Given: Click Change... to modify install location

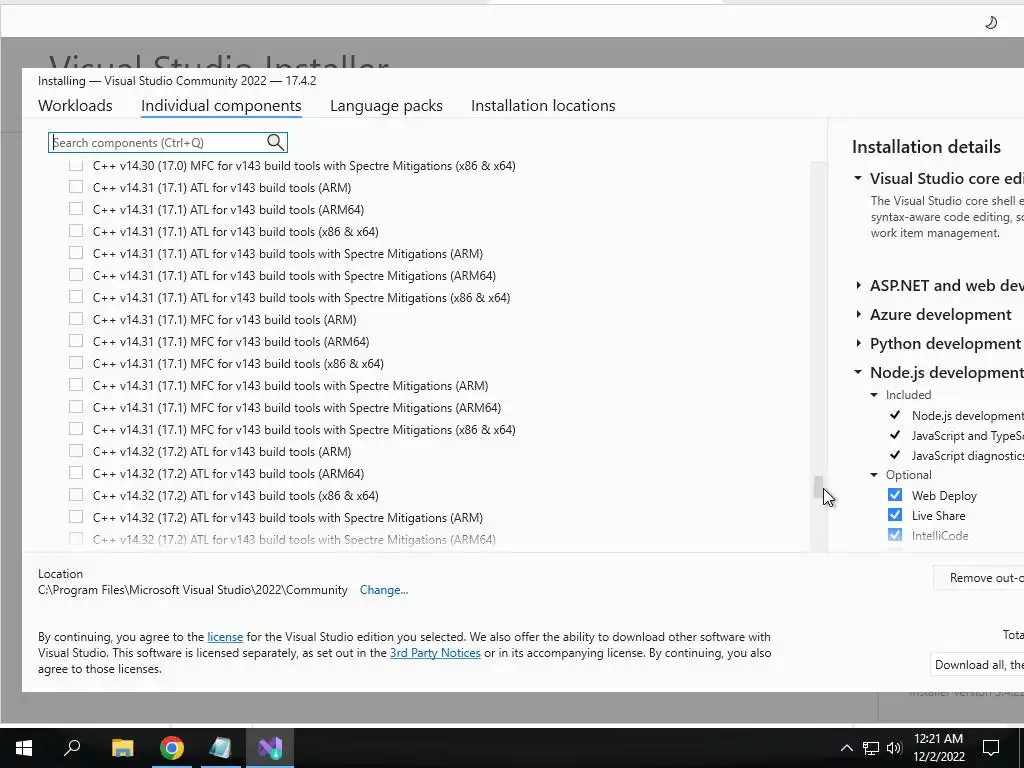Looking at the screenshot, I should (x=384, y=590).
